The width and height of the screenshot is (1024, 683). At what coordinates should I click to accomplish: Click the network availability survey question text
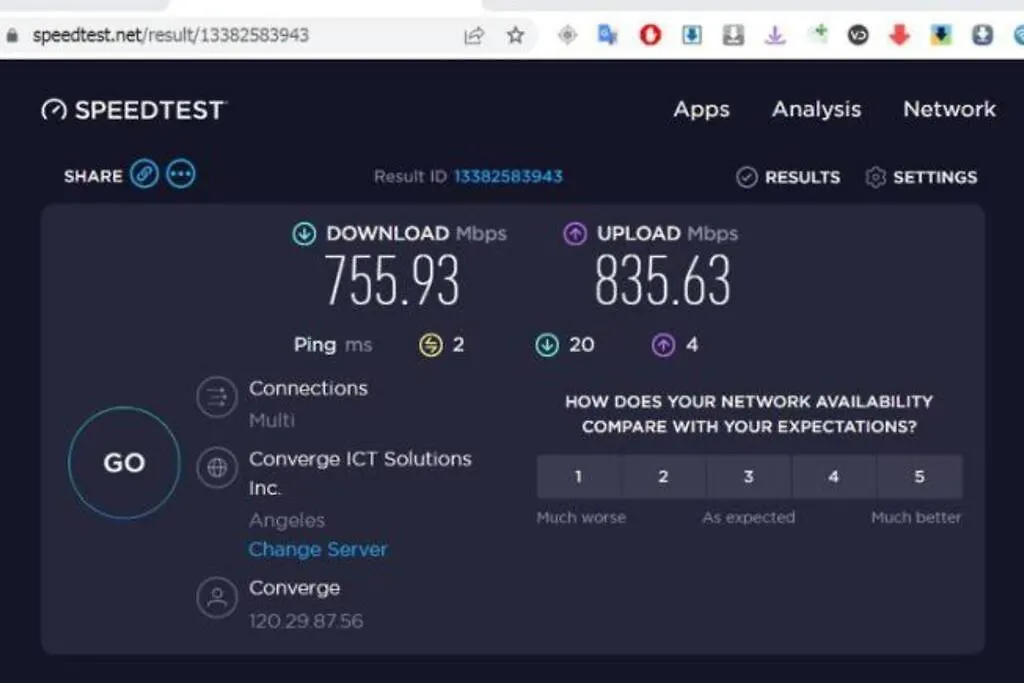click(x=749, y=414)
